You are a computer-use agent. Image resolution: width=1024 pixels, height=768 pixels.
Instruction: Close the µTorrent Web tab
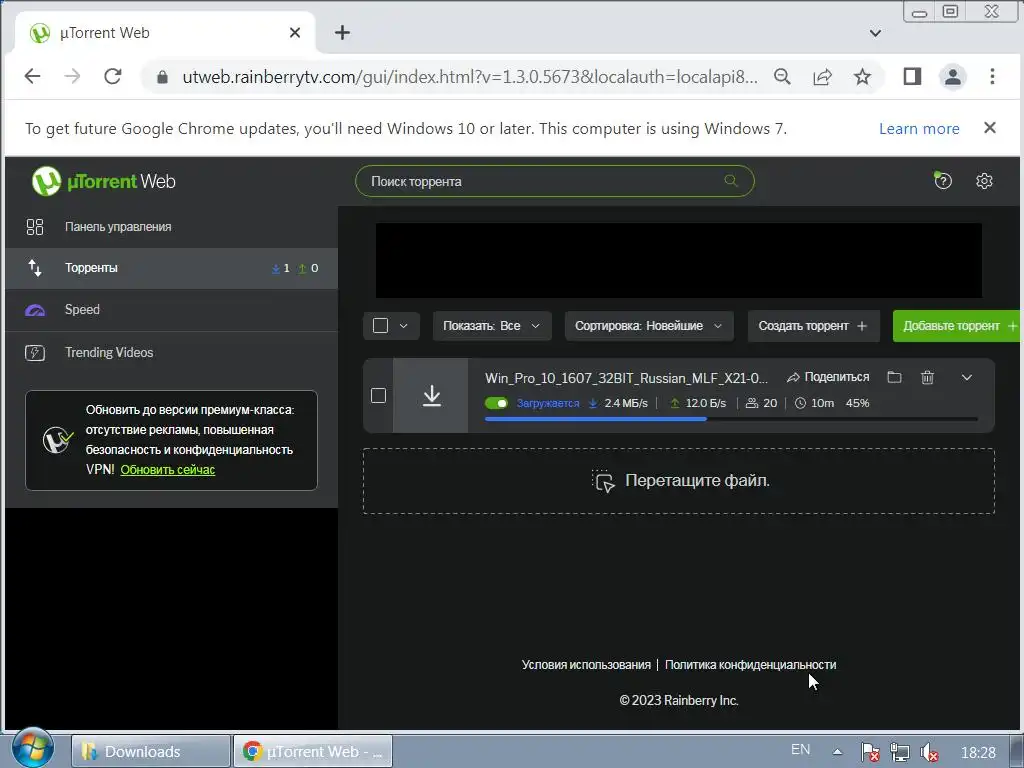tap(295, 33)
